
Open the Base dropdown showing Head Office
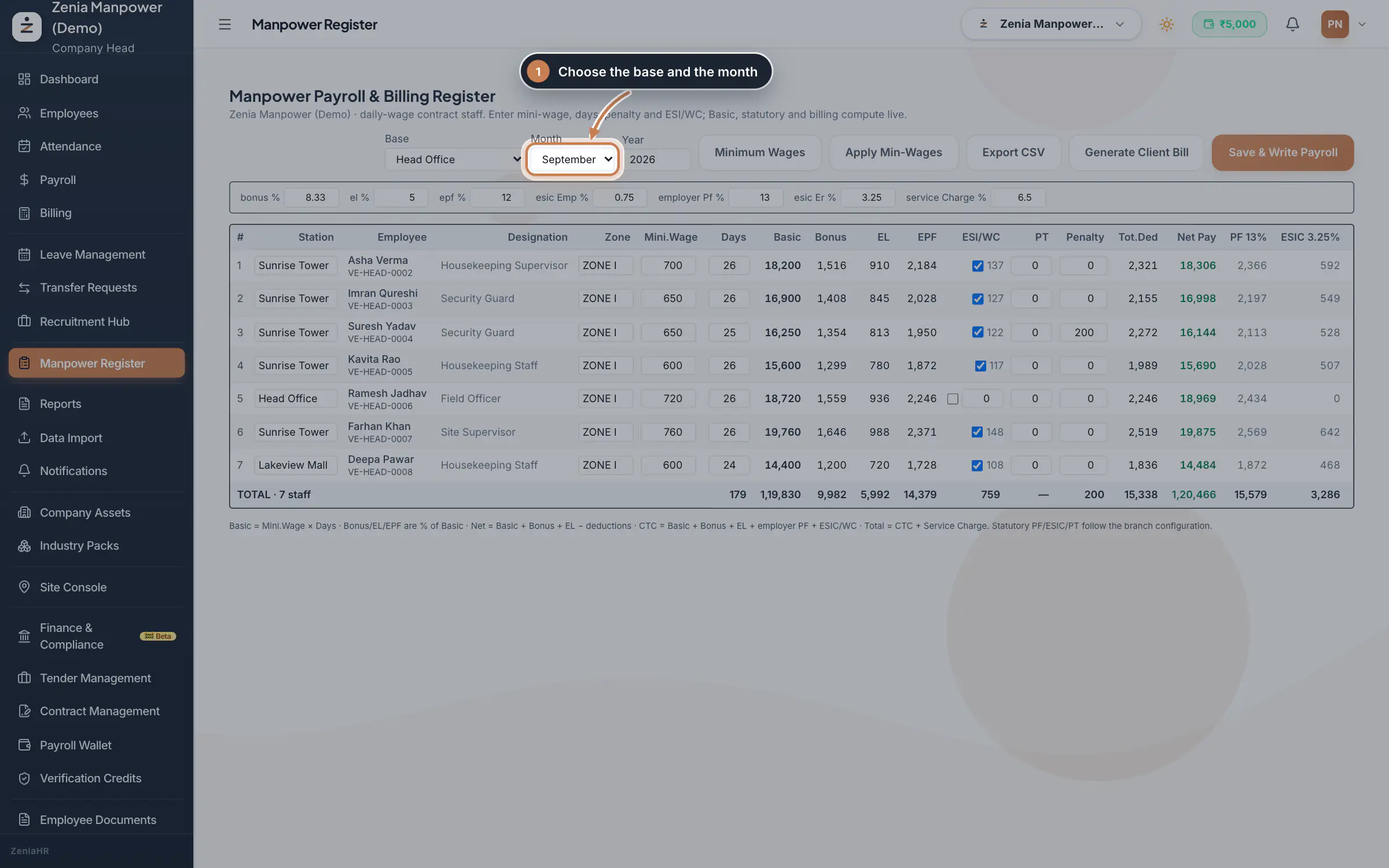click(x=454, y=159)
